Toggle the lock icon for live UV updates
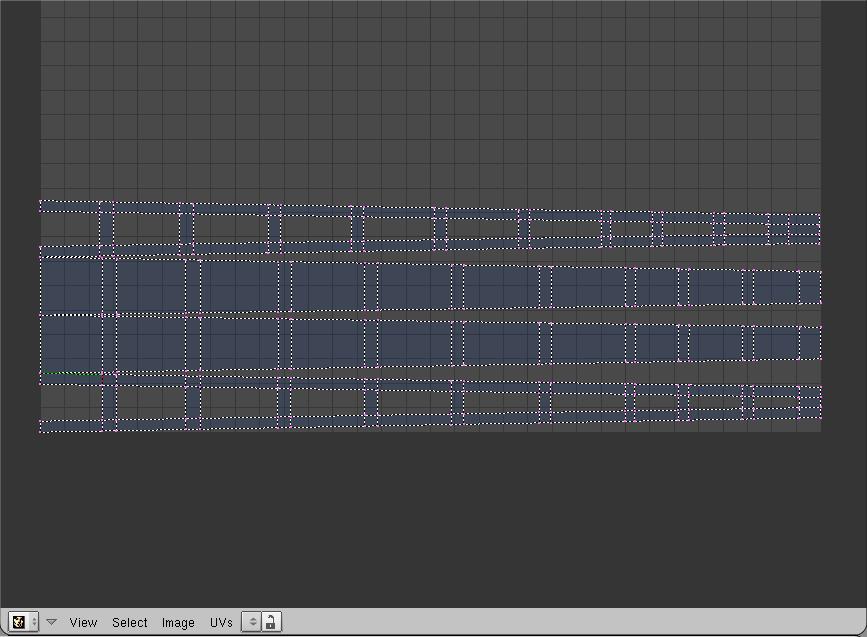 coord(271,622)
